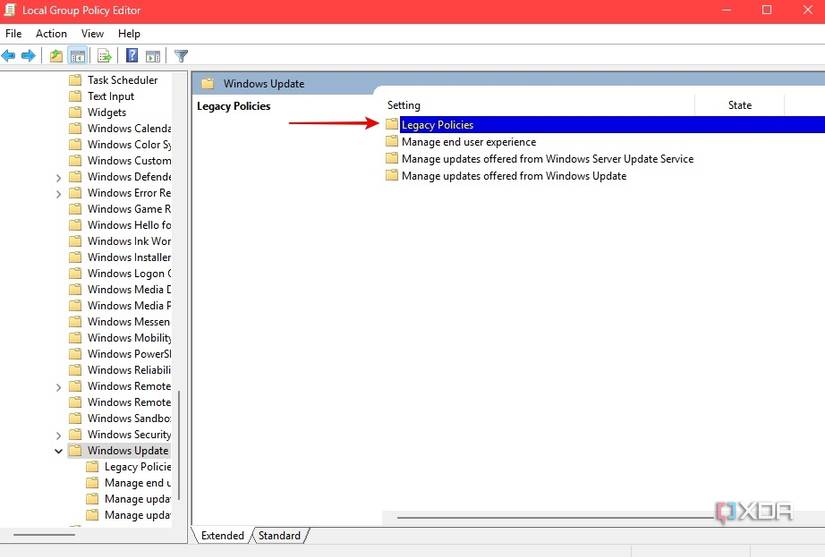825x557 pixels.
Task: Click folder icon of Windows Server Update Service row
Action: coord(391,158)
